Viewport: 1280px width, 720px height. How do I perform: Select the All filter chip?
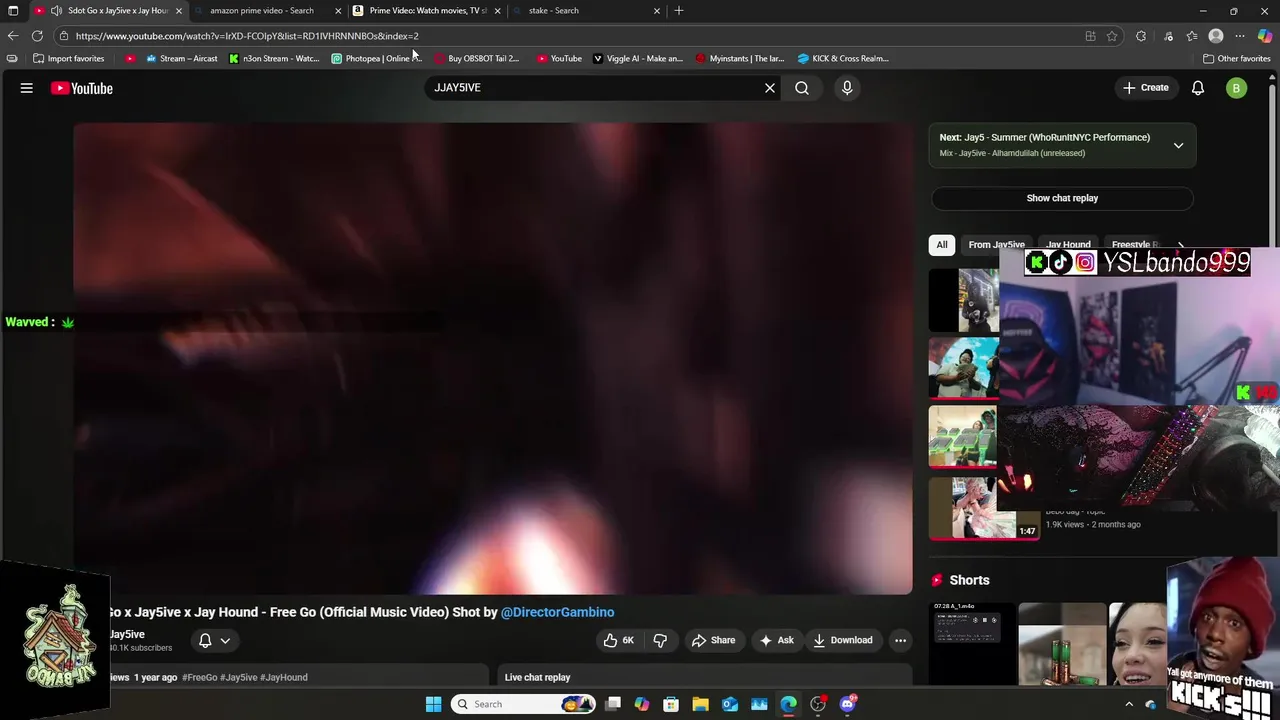(x=941, y=244)
